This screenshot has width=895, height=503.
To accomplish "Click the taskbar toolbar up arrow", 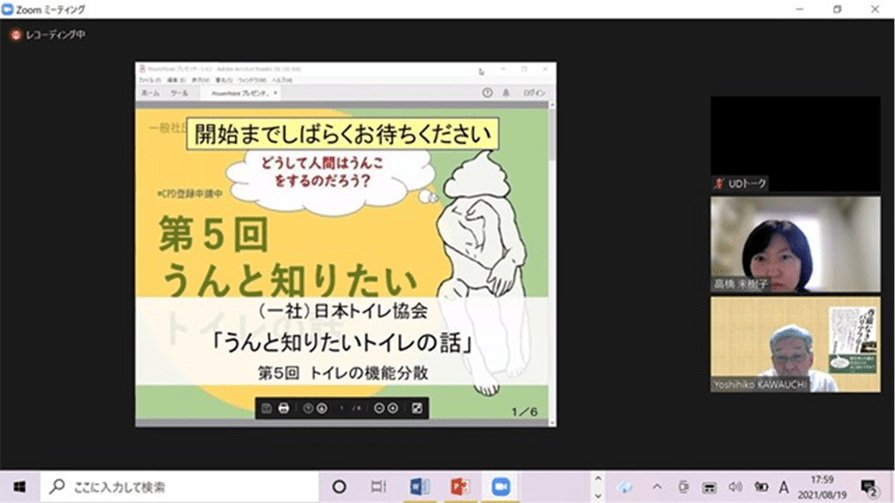I will pos(598,478).
